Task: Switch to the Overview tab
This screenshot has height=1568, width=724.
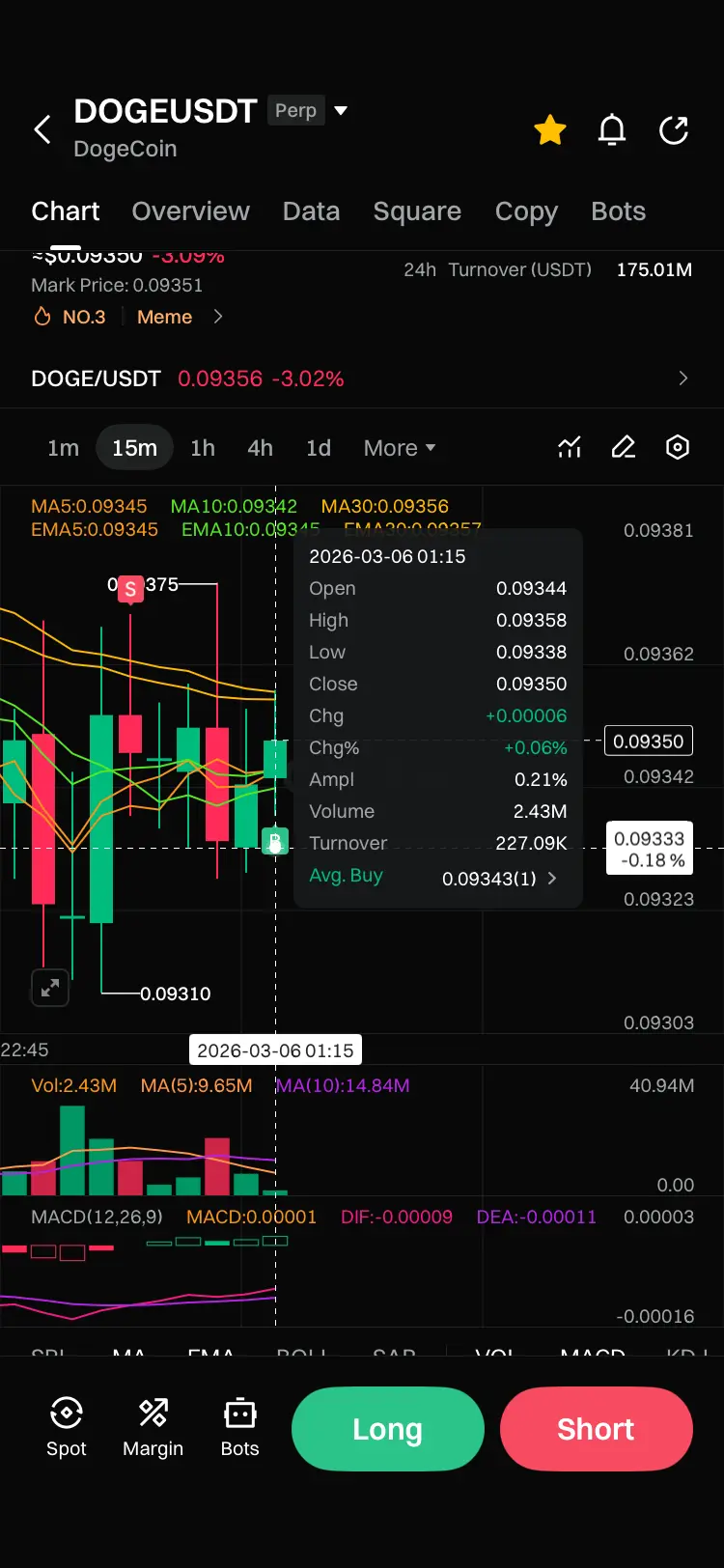Action: point(190,211)
